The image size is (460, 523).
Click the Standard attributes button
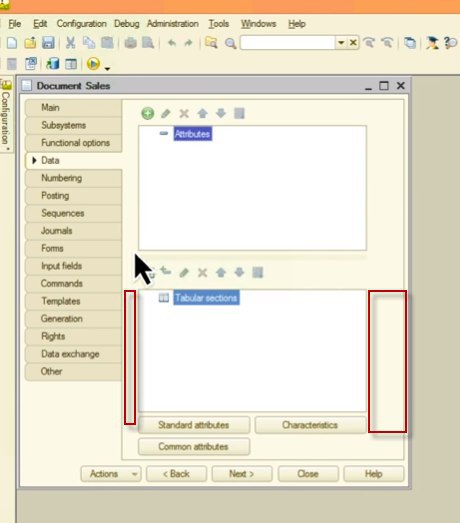pyautogui.click(x=194, y=425)
